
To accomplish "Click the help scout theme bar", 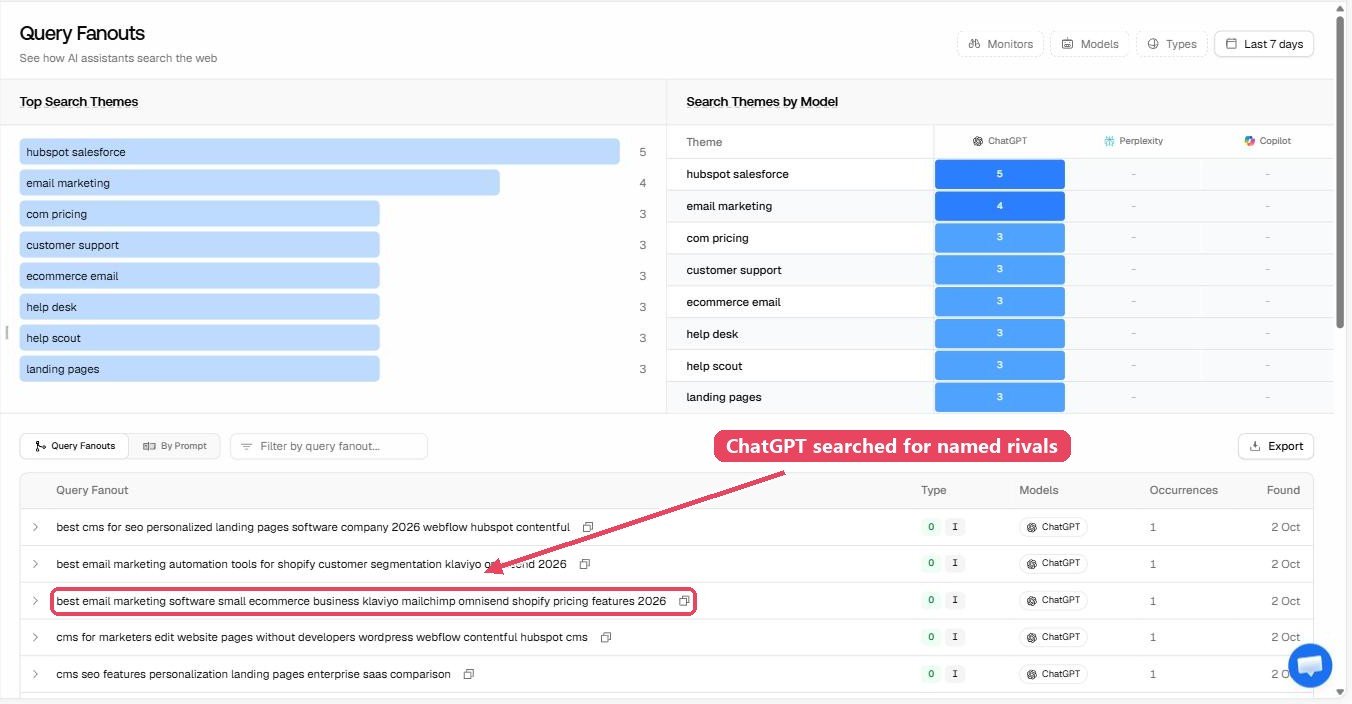I will [199, 338].
